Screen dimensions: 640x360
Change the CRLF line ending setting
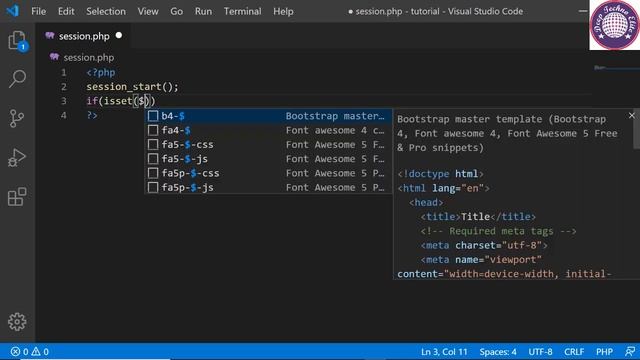[x=574, y=351]
